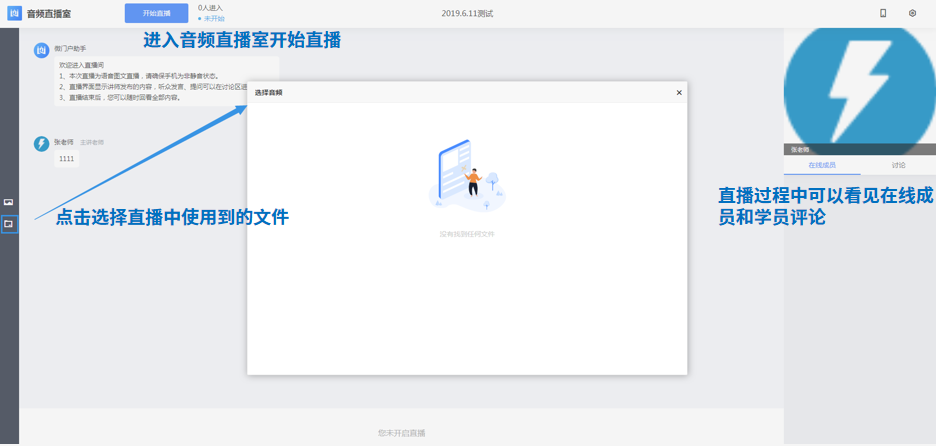This screenshot has height=446, width=936.
Task: Select the image tool in the left sidebar
Action: 9,203
